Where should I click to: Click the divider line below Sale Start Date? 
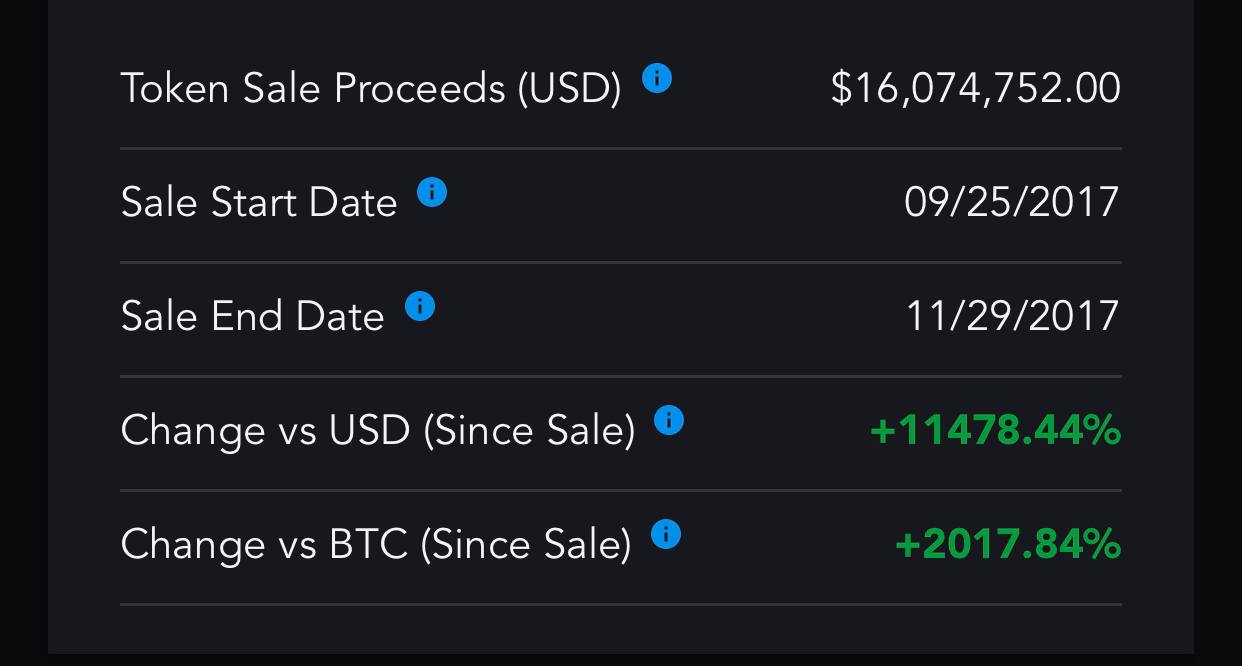(621, 262)
